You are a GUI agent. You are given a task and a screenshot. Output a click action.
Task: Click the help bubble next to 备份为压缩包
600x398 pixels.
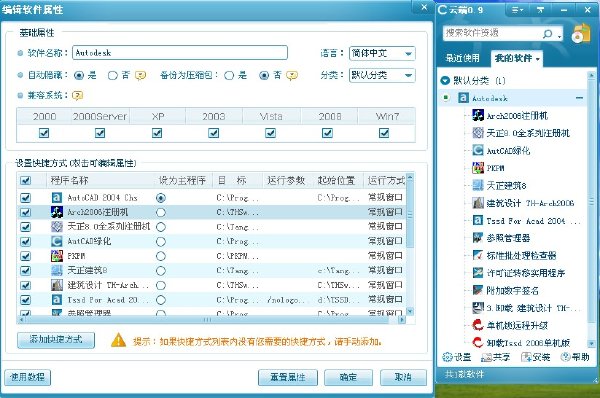[292, 75]
